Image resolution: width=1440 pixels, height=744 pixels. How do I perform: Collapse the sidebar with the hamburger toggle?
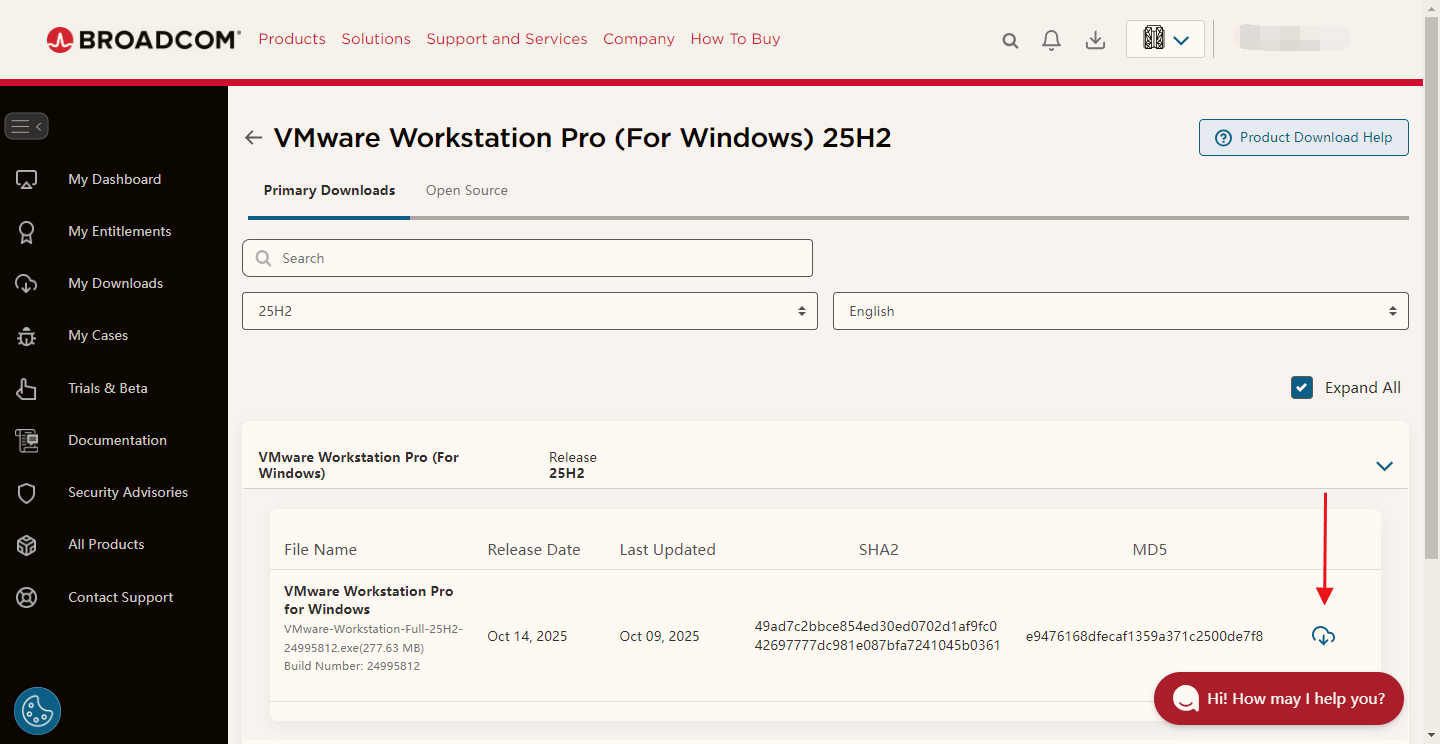[27, 126]
